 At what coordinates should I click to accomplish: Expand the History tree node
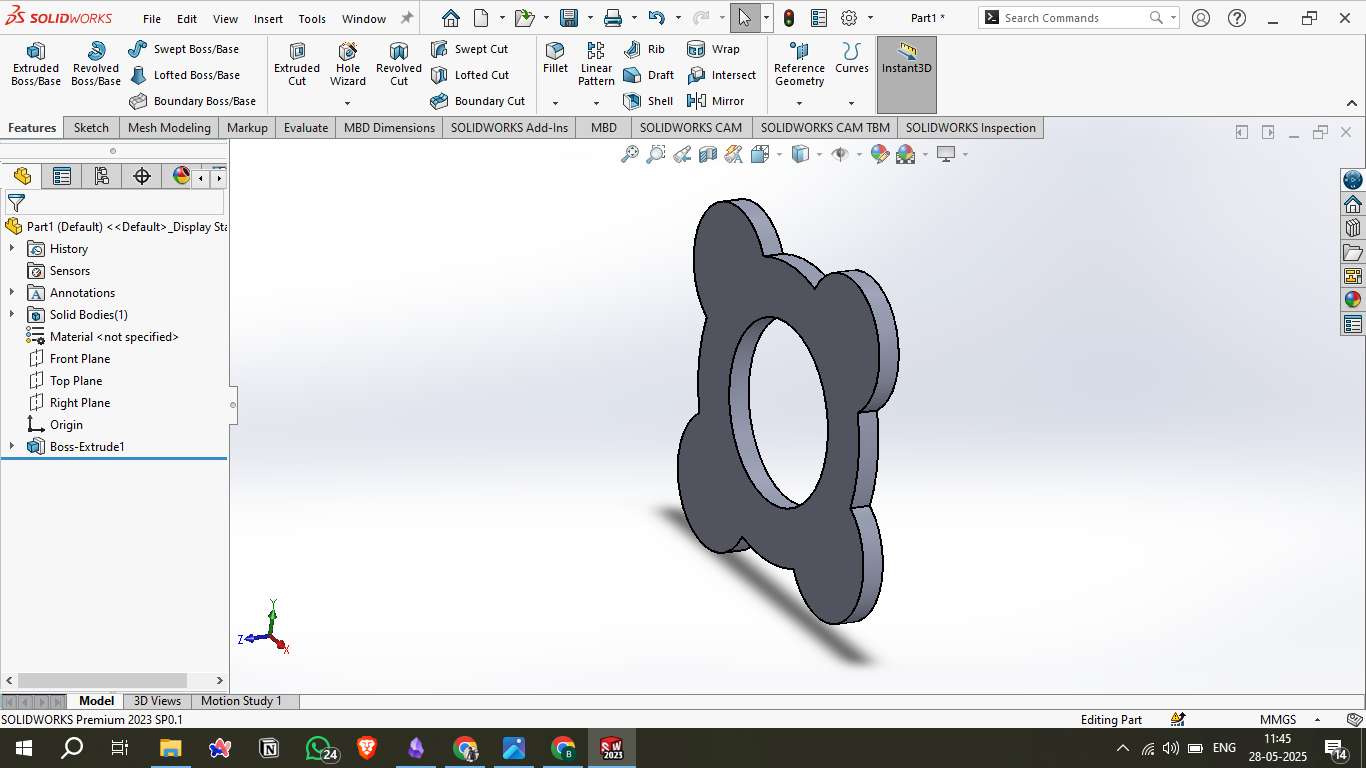point(12,248)
